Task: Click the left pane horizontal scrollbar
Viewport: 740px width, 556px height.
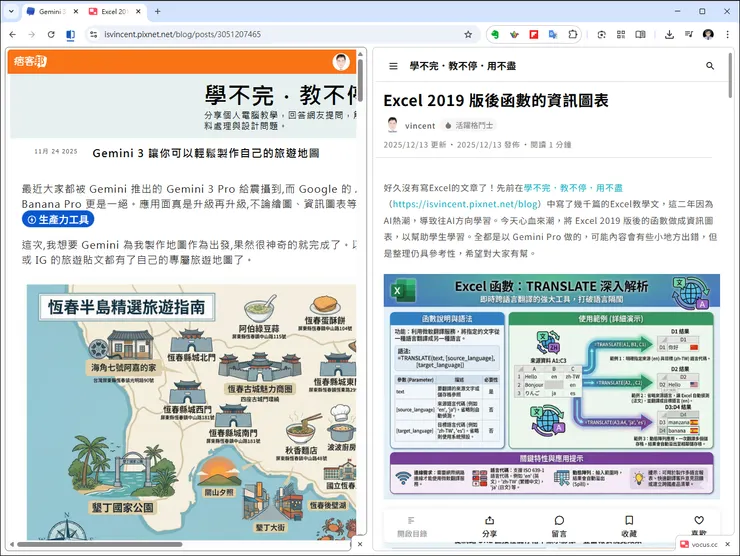Action: click(99, 545)
